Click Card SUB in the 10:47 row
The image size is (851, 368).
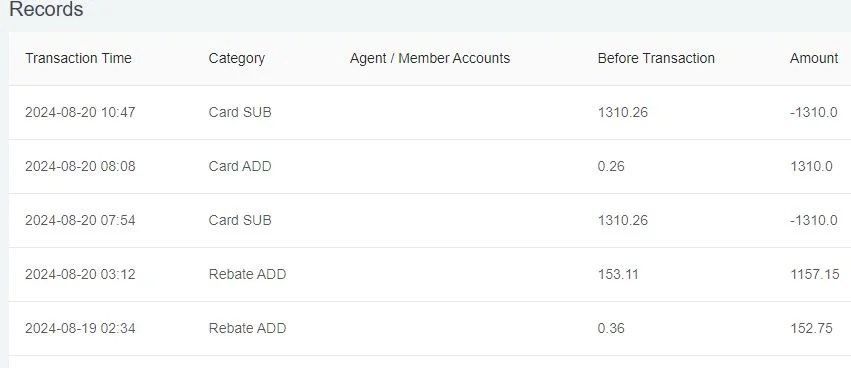(240, 112)
